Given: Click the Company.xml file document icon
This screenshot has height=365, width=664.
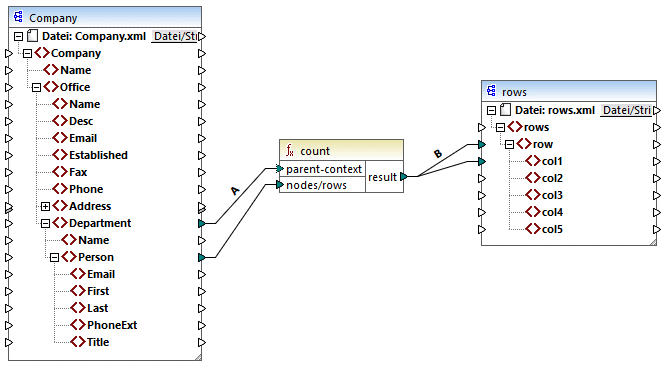Looking at the screenshot, I should 32,36.
